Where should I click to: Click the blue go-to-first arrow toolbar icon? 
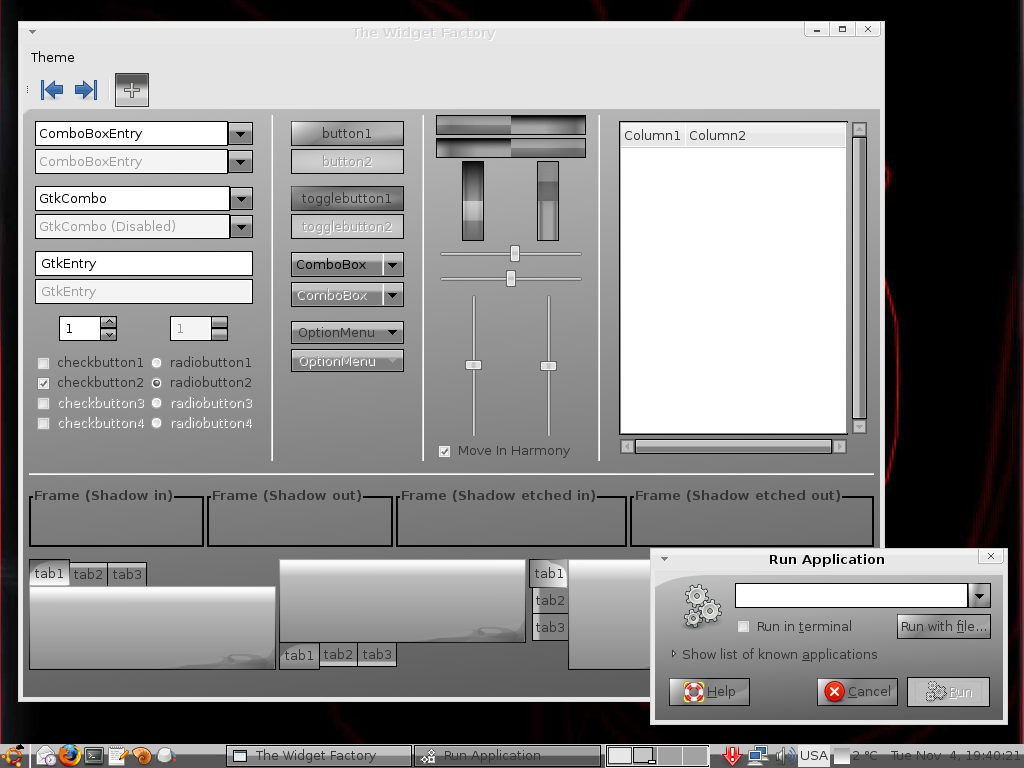coord(52,89)
